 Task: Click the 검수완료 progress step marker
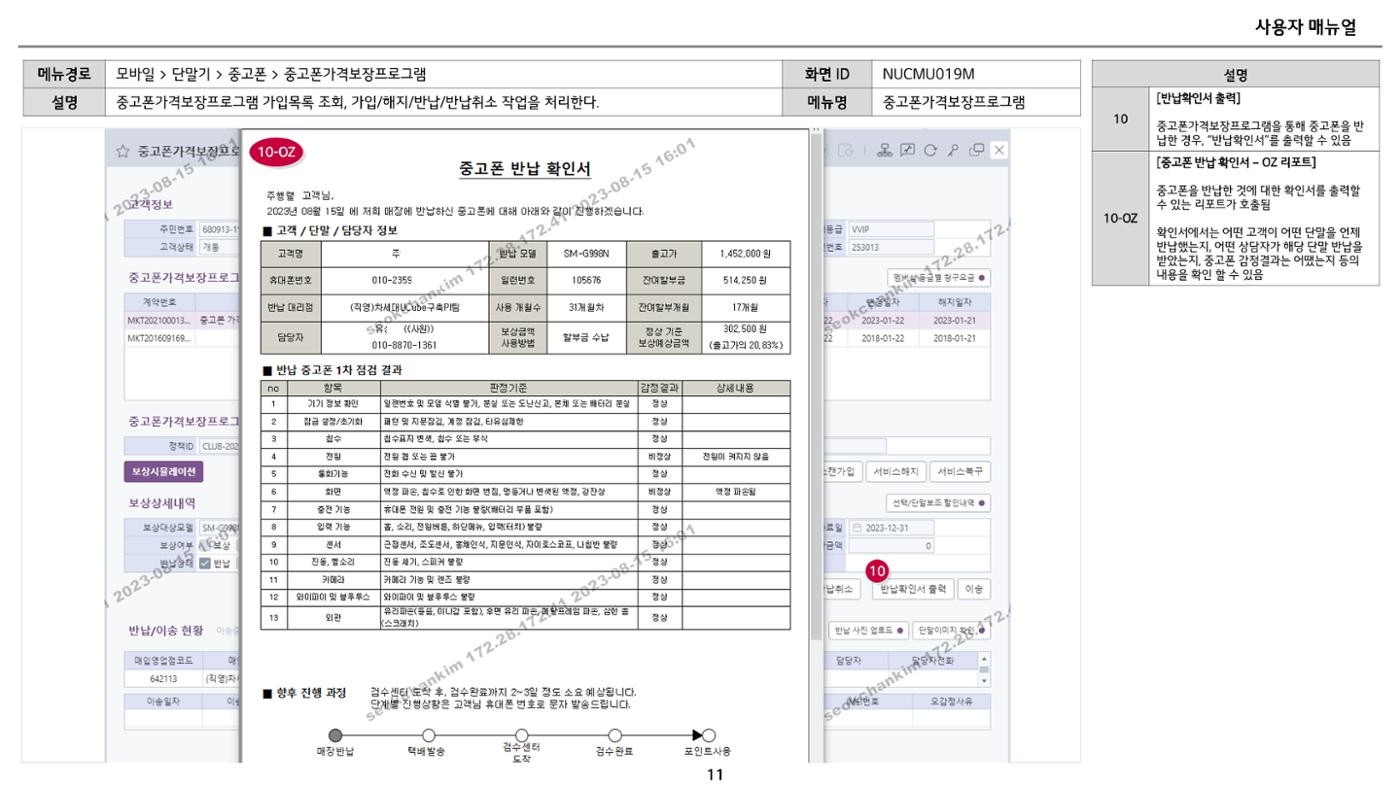[x=615, y=733]
